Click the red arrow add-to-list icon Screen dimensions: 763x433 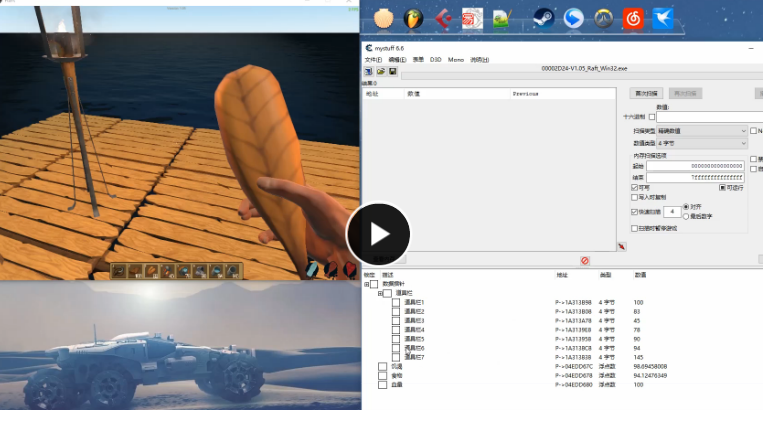(x=621, y=247)
